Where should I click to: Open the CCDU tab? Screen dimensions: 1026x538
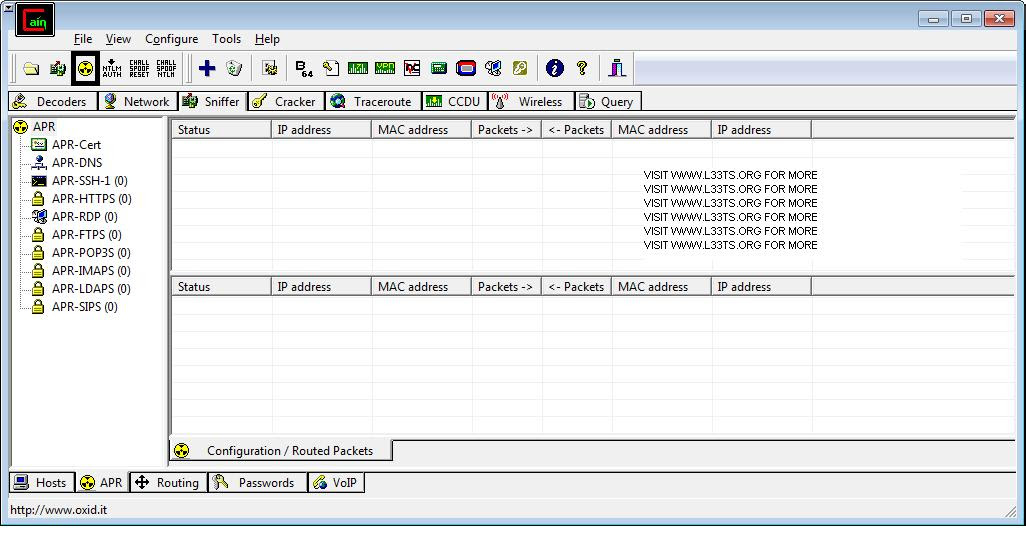[x=455, y=101]
